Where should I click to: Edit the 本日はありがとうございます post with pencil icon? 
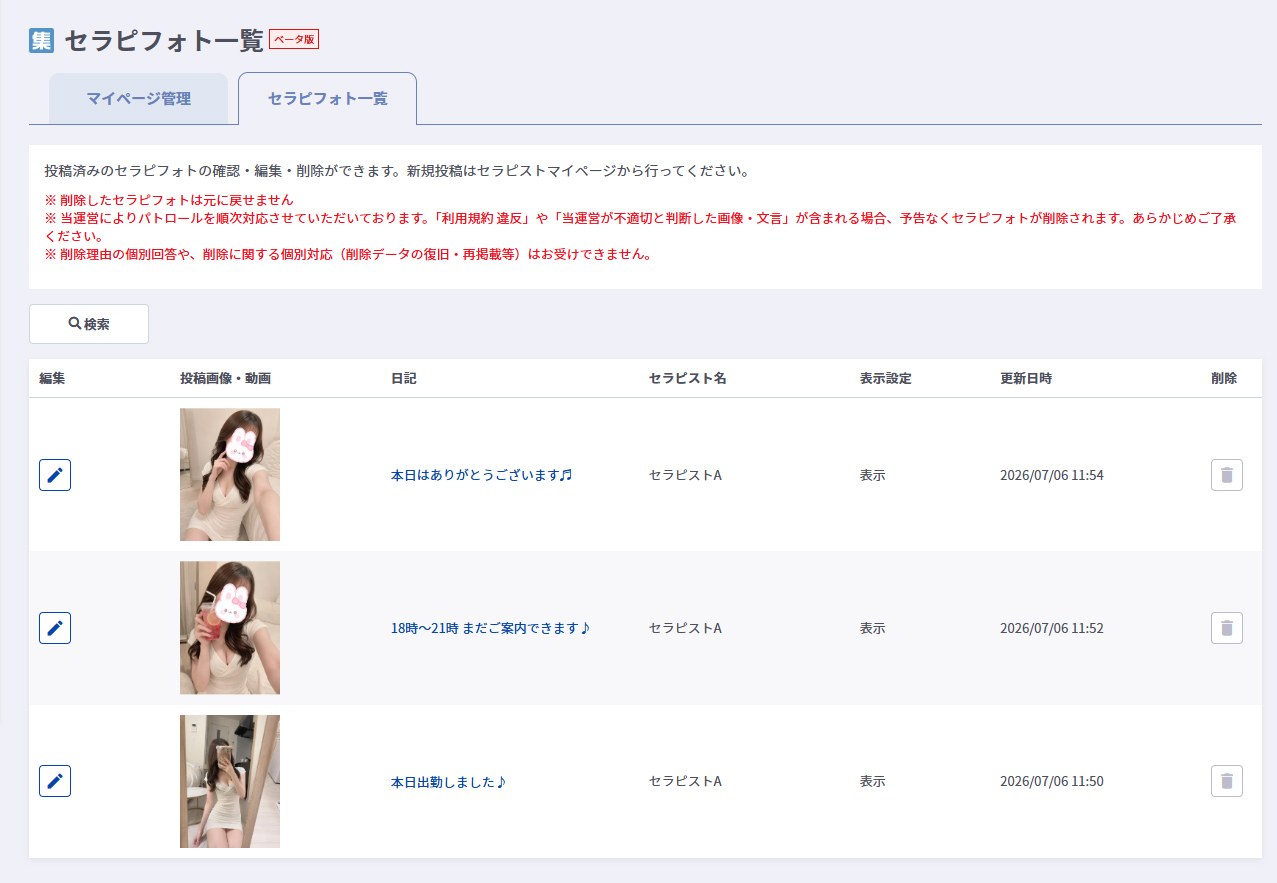click(55, 475)
